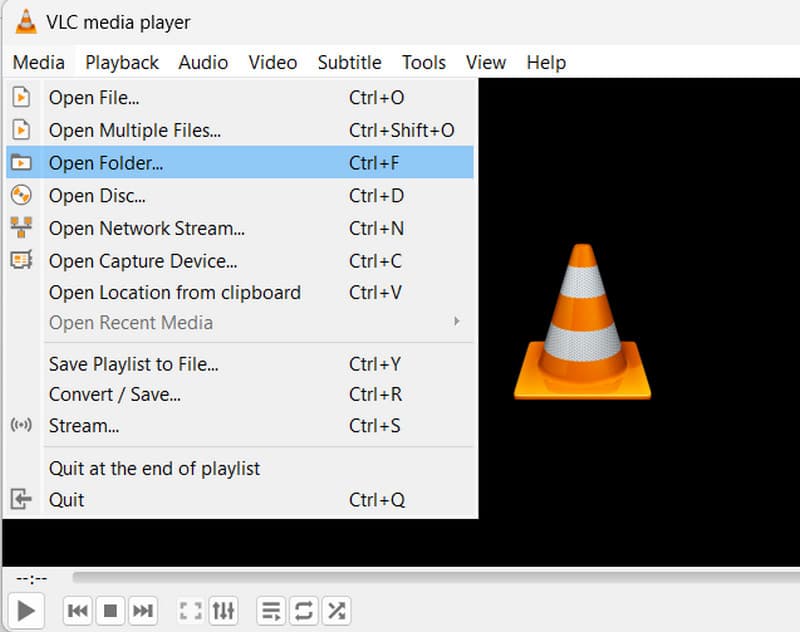Toggle random shuffle playback

point(336,610)
